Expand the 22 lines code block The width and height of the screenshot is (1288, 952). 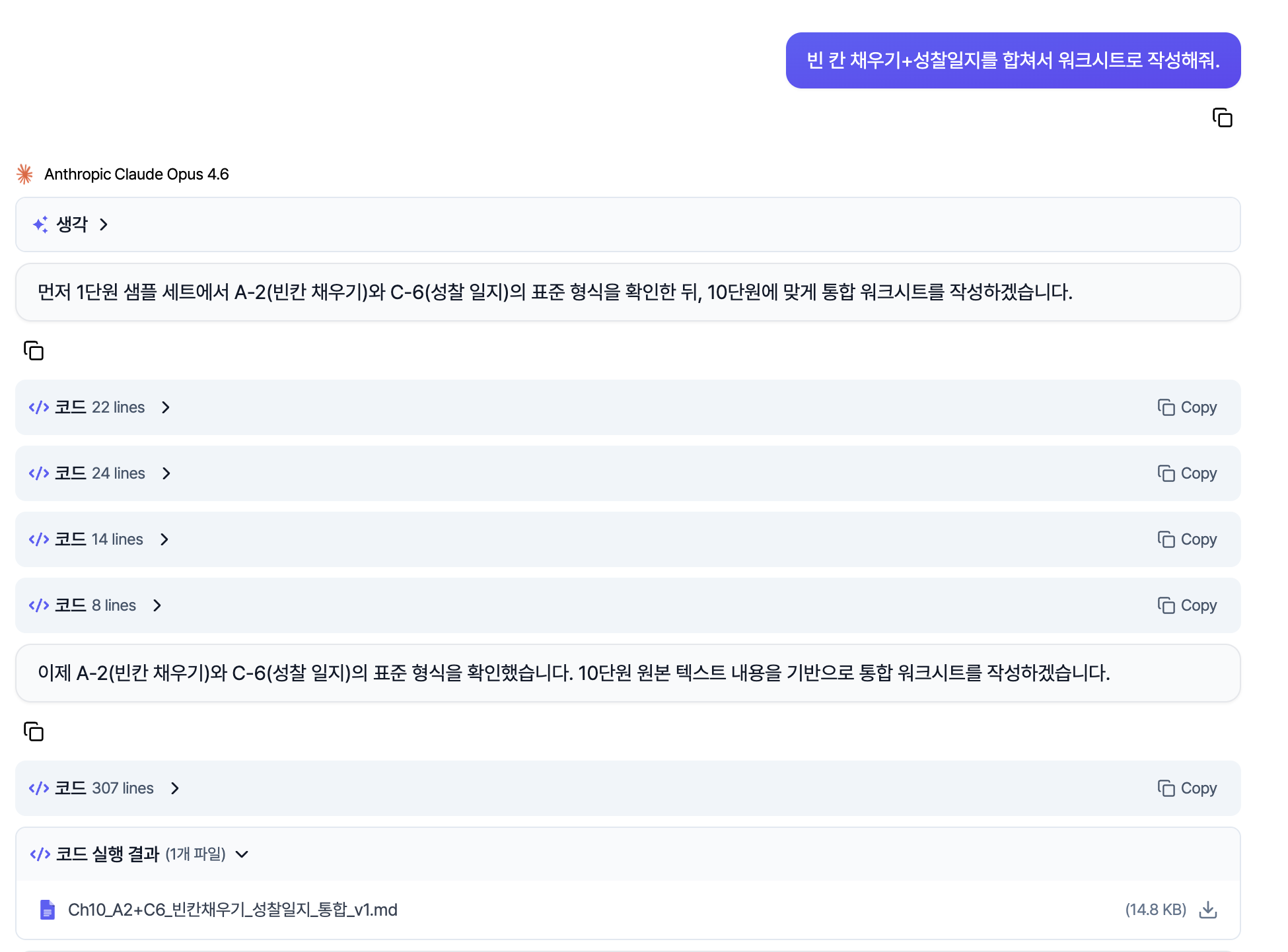tap(166, 407)
